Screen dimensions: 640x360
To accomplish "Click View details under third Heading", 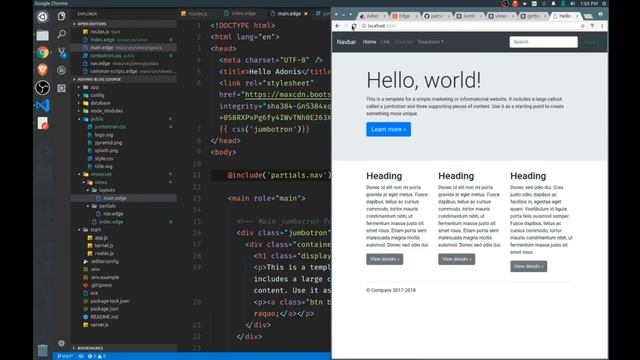I will coord(529,267).
